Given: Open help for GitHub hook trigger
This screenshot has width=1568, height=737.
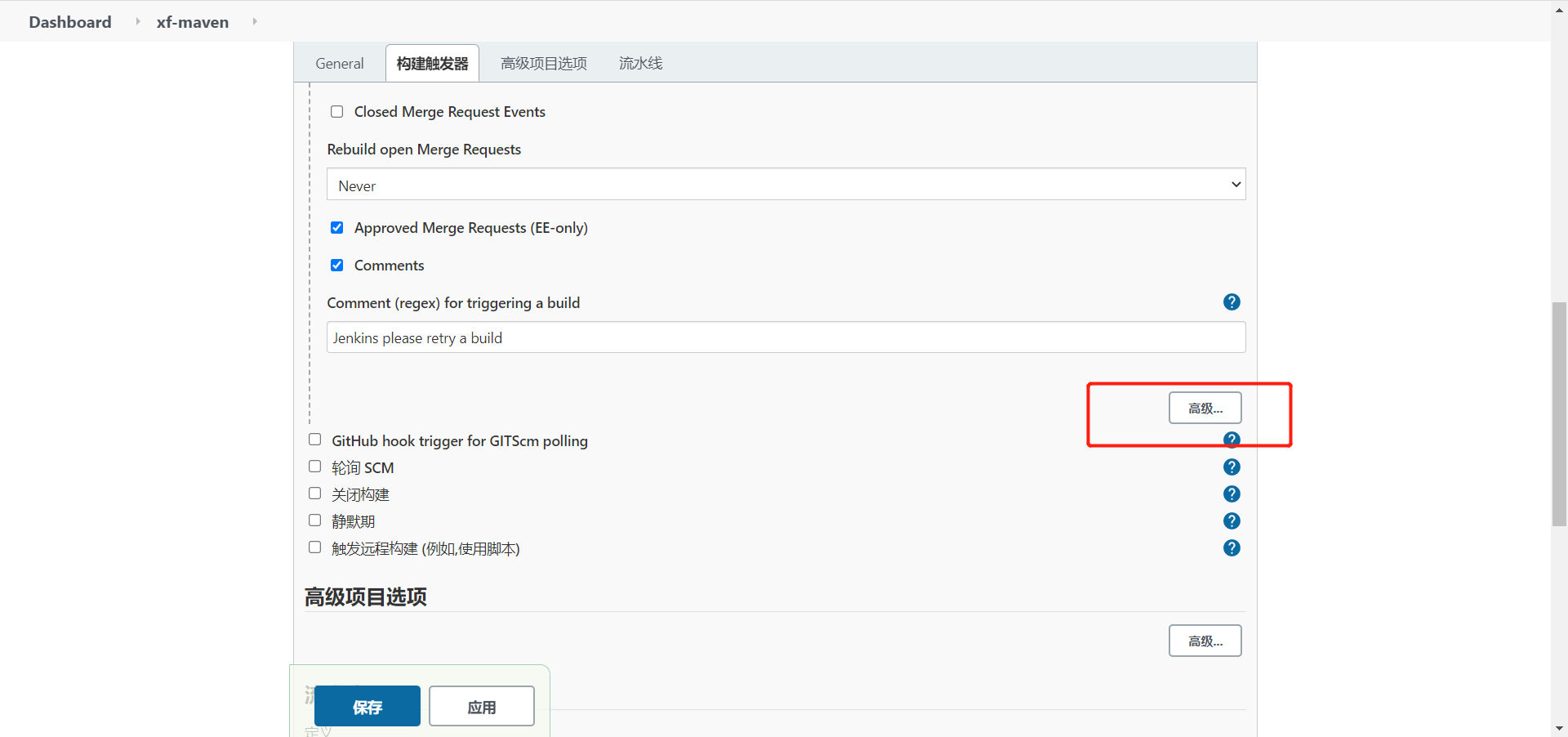Looking at the screenshot, I should coord(1232,439).
